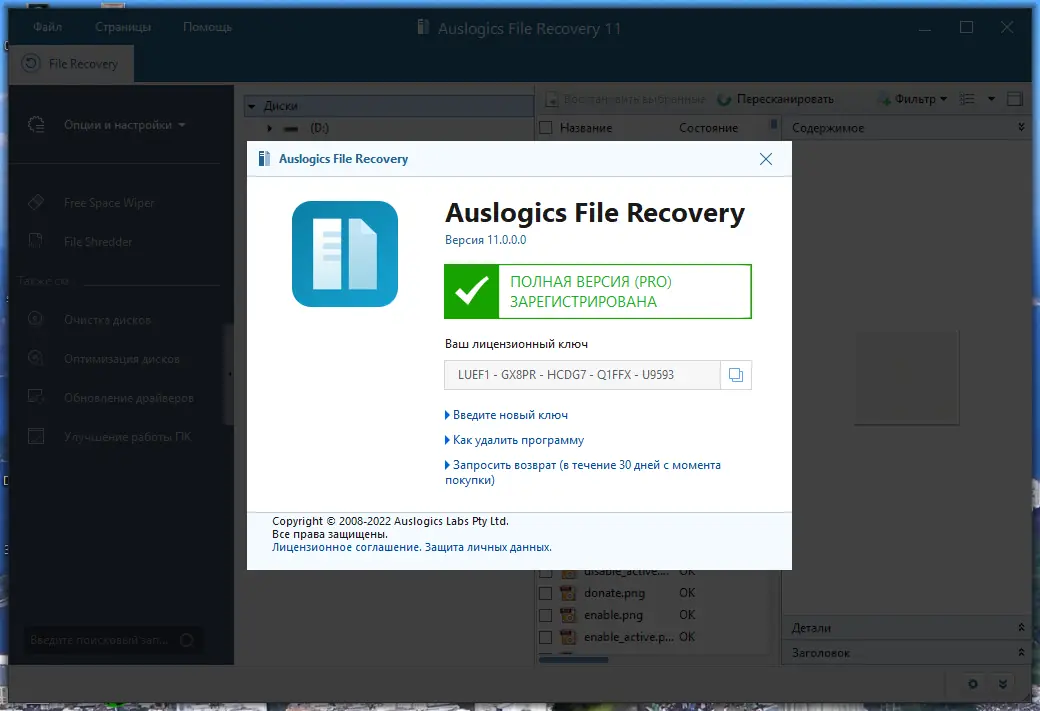Viewport: 1040px width, 711px height.
Task: Open the Страницы menu
Action: click(x=123, y=27)
